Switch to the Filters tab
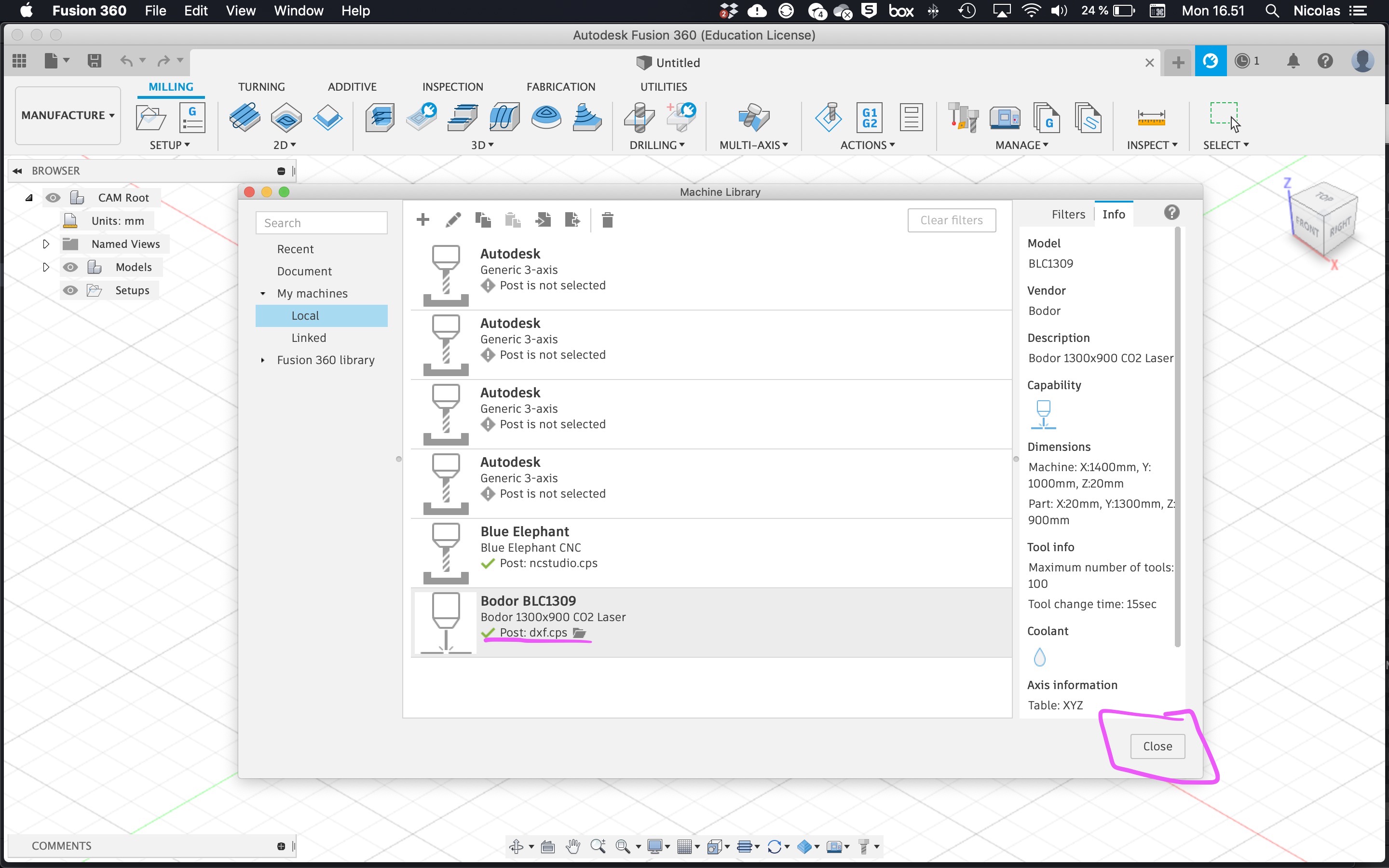The width and height of the screenshot is (1389, 868). tap(1068, 214)
